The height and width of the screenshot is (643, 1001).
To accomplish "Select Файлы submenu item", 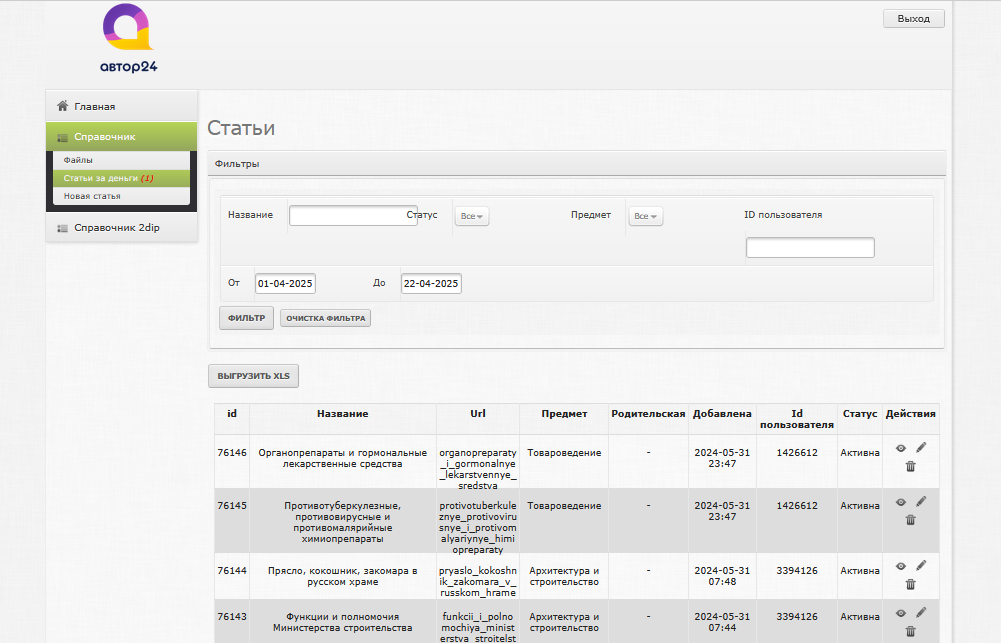I will [121, 160].
